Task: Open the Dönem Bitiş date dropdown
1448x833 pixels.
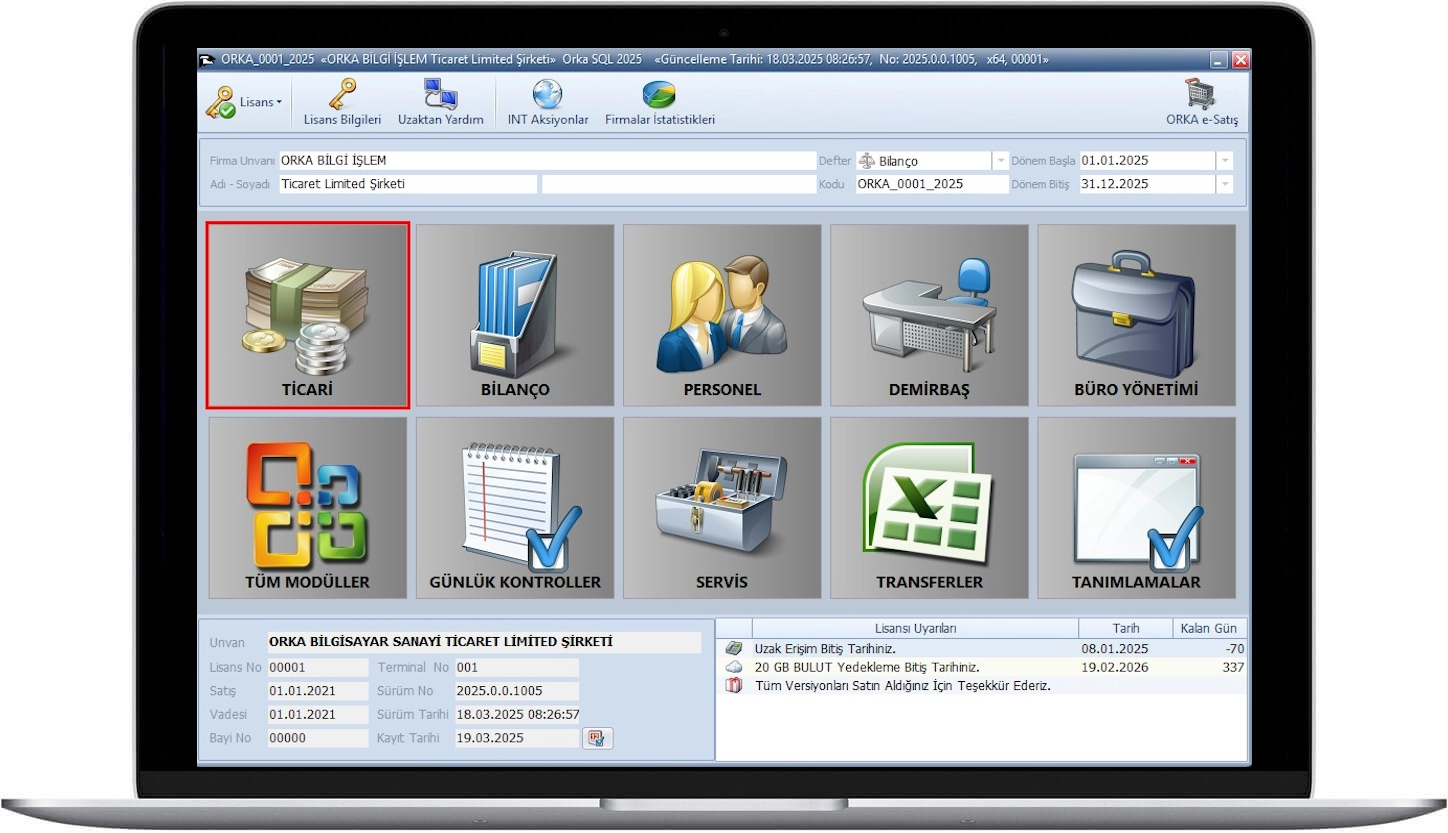Action: coord(1225,184)
